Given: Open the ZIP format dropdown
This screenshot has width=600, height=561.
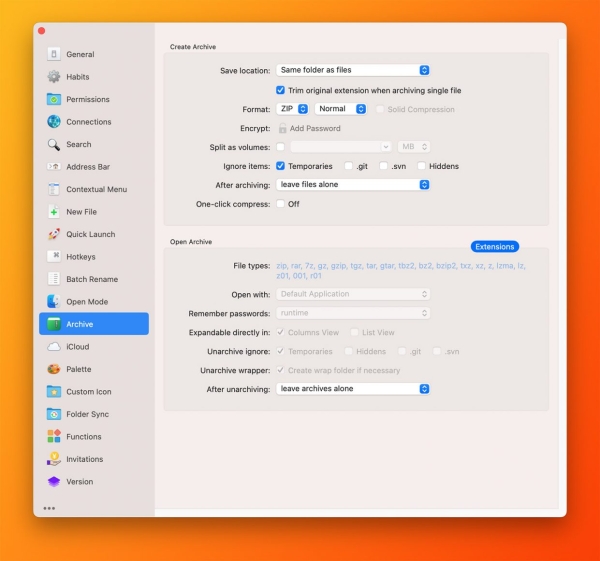Looking at the screenshot, I should 292,109.
